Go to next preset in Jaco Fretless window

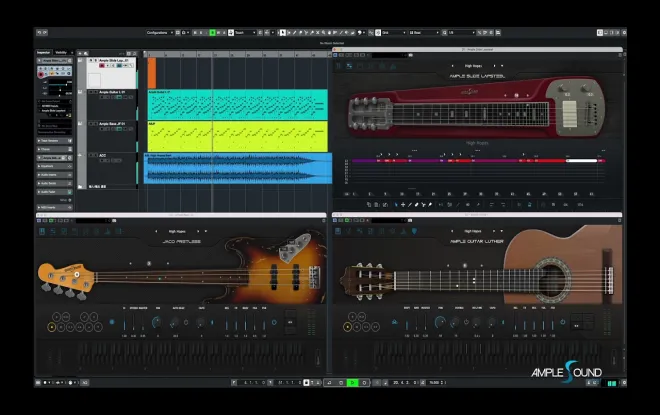pos(198,231)
